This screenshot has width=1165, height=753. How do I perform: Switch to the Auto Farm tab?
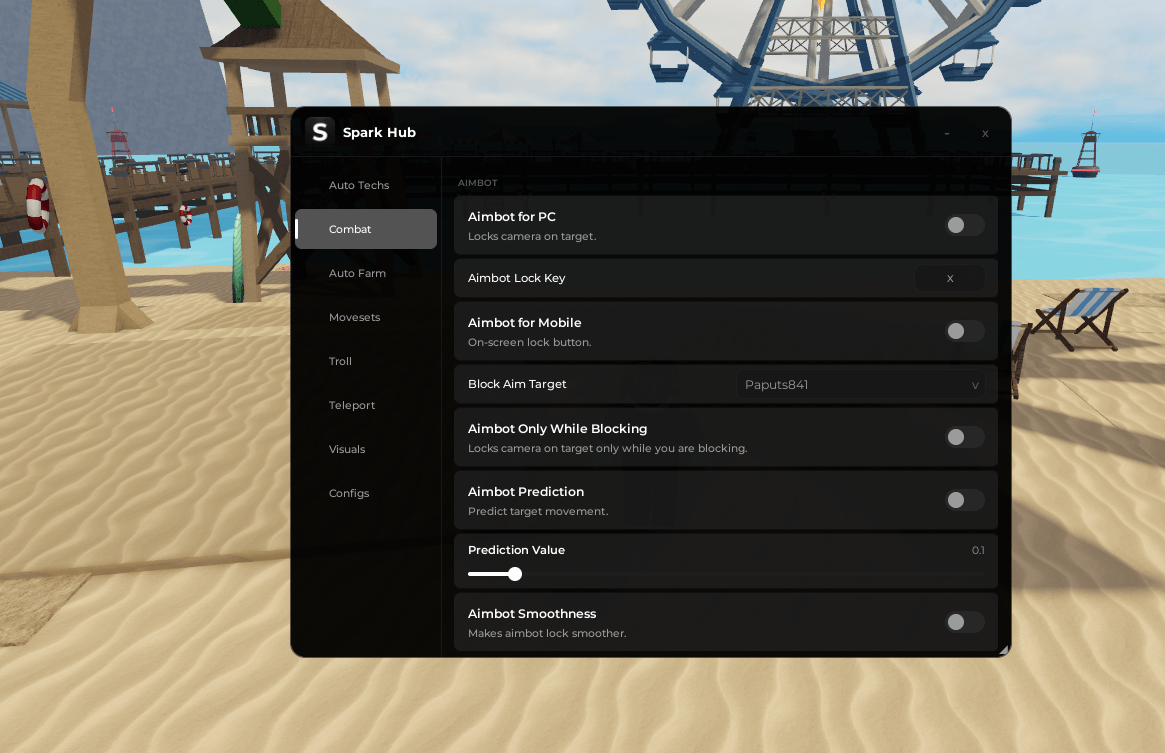(366, 273)
